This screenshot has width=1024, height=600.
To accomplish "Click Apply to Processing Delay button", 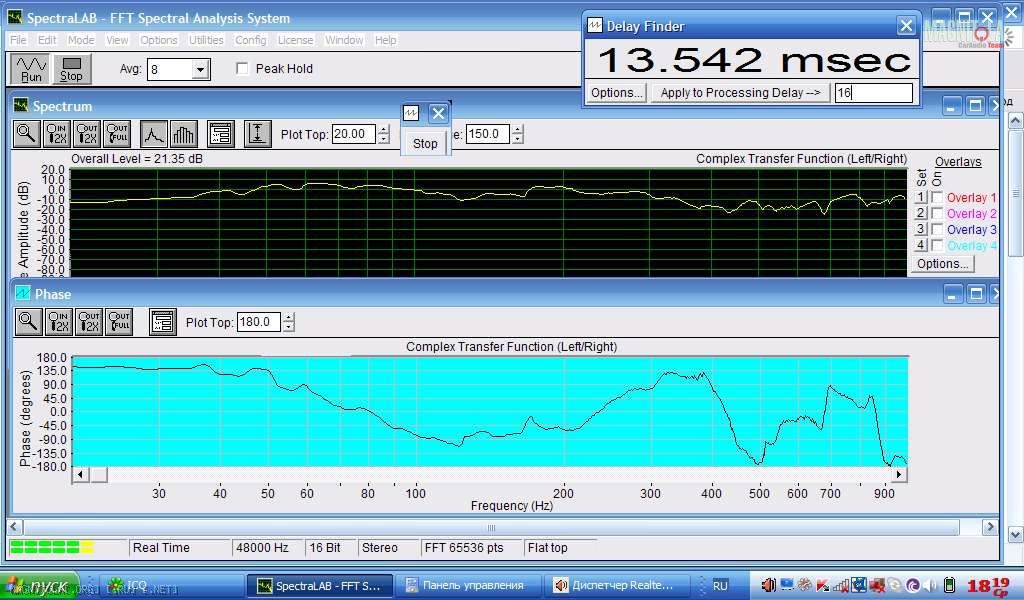I will point(740,93).
